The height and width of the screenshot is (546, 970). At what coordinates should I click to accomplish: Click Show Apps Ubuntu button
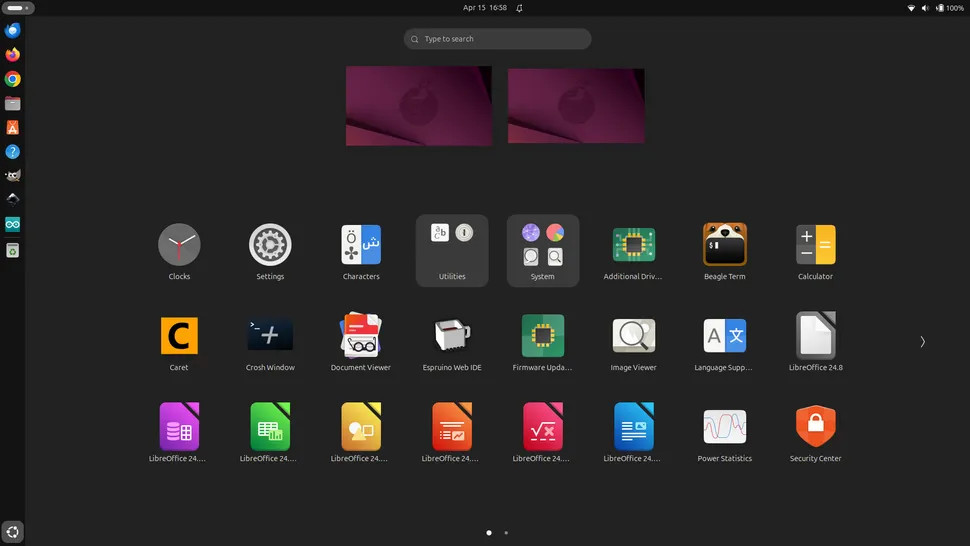pos(12,532)
